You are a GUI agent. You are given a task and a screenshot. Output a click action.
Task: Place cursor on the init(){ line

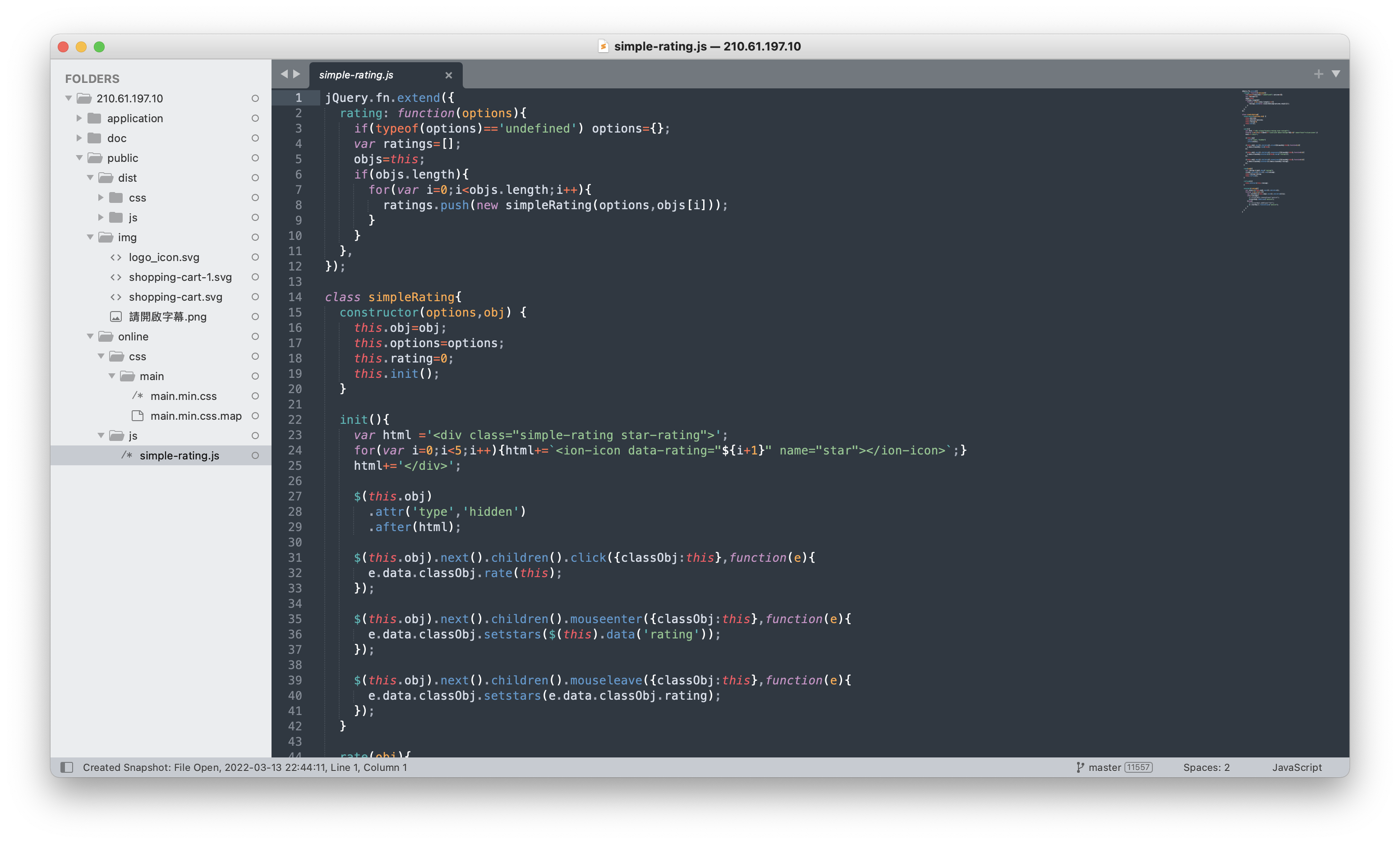coord(364,420)
